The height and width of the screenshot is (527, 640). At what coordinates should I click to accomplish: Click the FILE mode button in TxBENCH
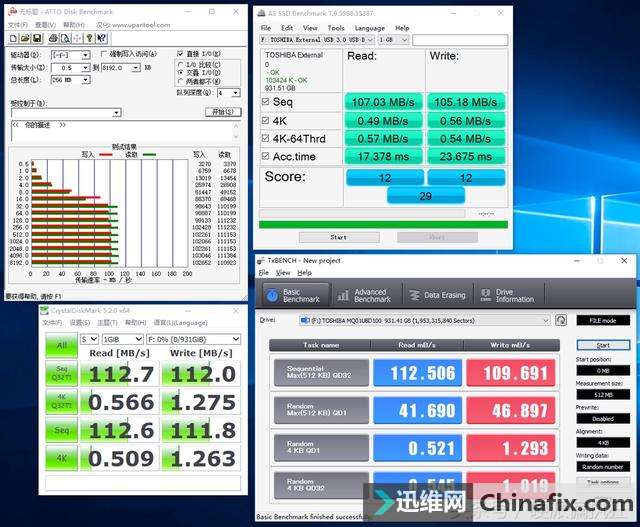point(603,320)
